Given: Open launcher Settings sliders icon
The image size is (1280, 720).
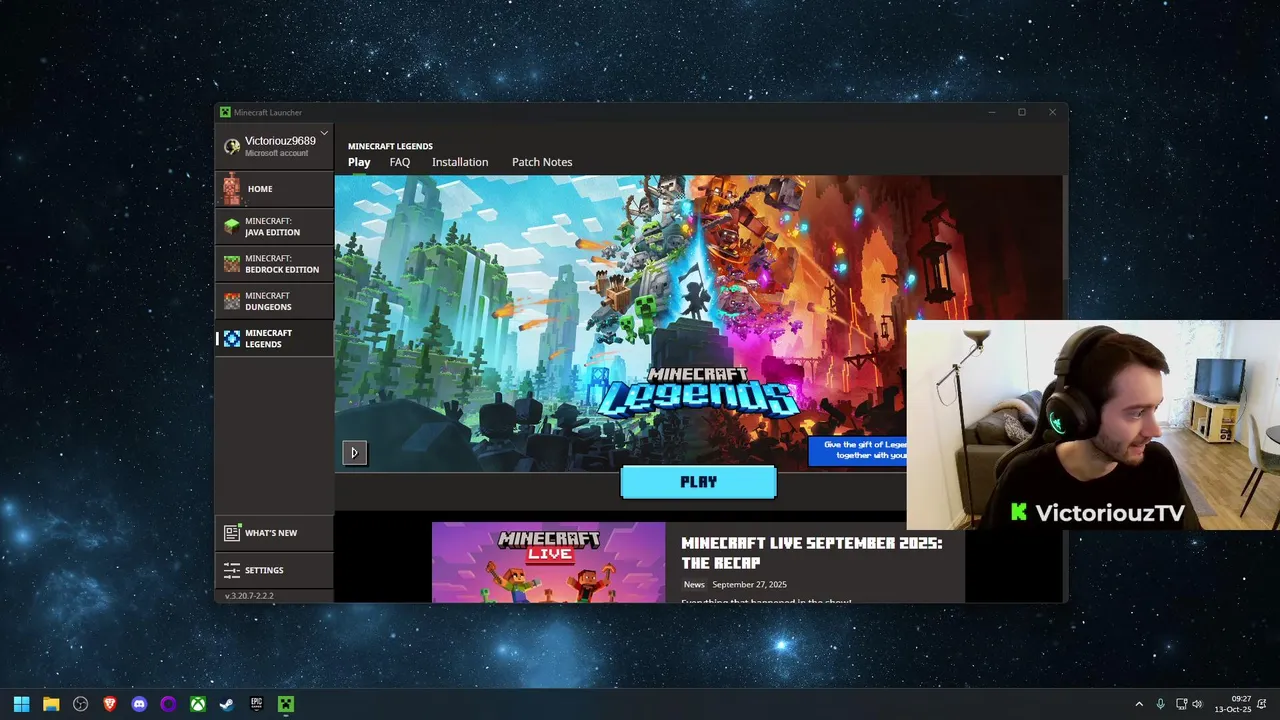Looking at the screenshot, I should coord(232,570).
